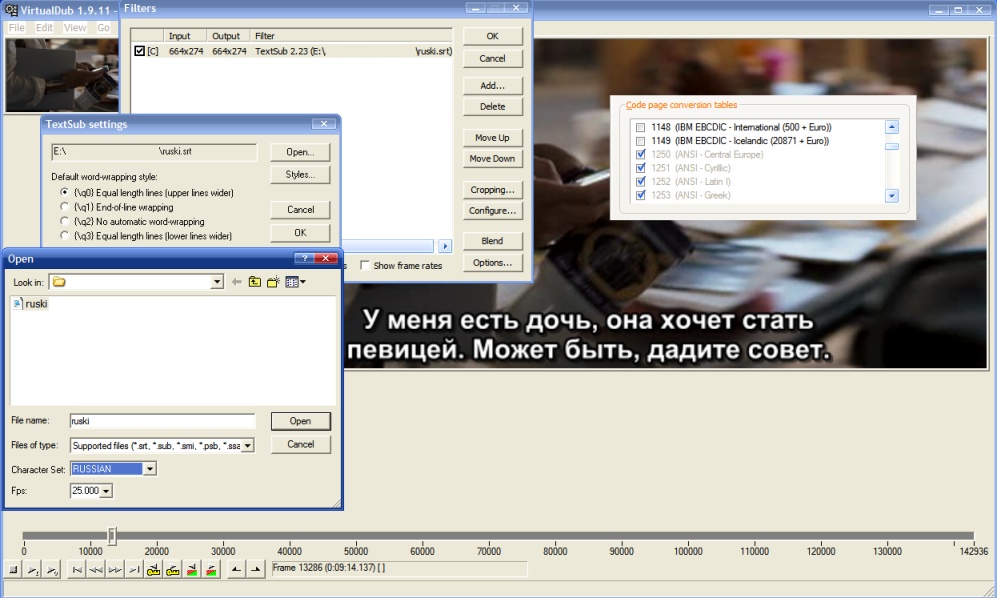
Task: Click the Stop playback button
Action: click(13, 569)
